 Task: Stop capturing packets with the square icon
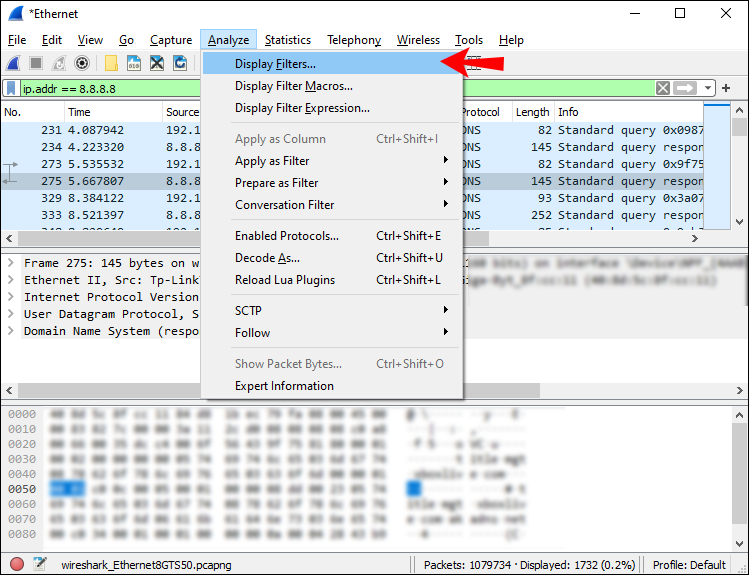pyautogui.click(x=36, y=63)
